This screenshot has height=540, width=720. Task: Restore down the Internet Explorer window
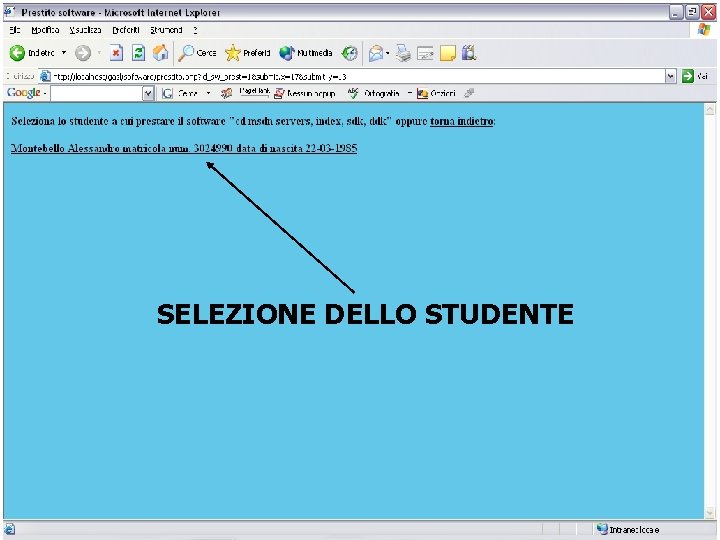pyautogui.click(x=692, y=12)
